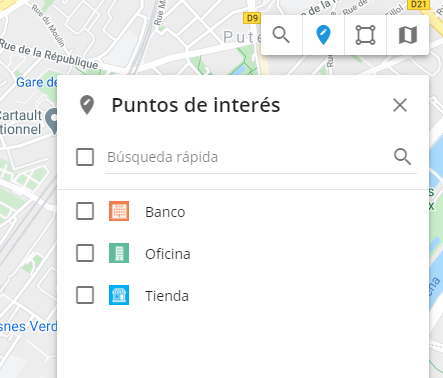Focus the Búsqueda rápida input field
This screenshot has width=443, height=378.
coord(248,157)
